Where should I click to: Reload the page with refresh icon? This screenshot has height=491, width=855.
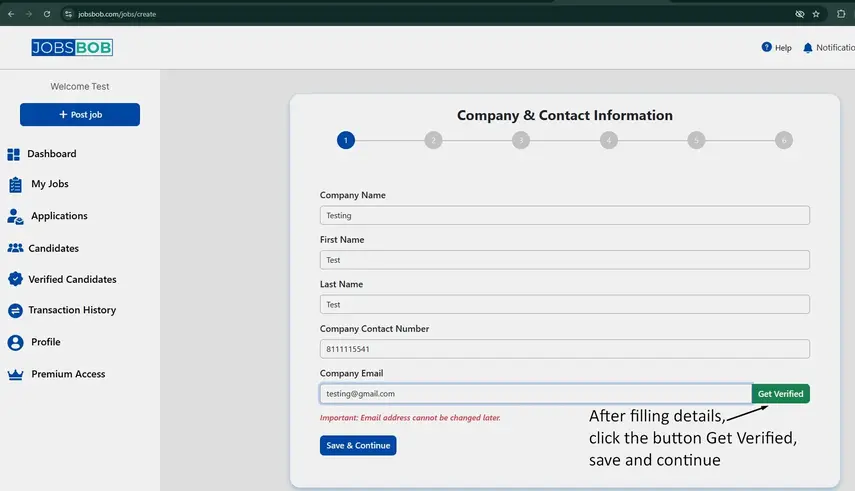[47, 14]
